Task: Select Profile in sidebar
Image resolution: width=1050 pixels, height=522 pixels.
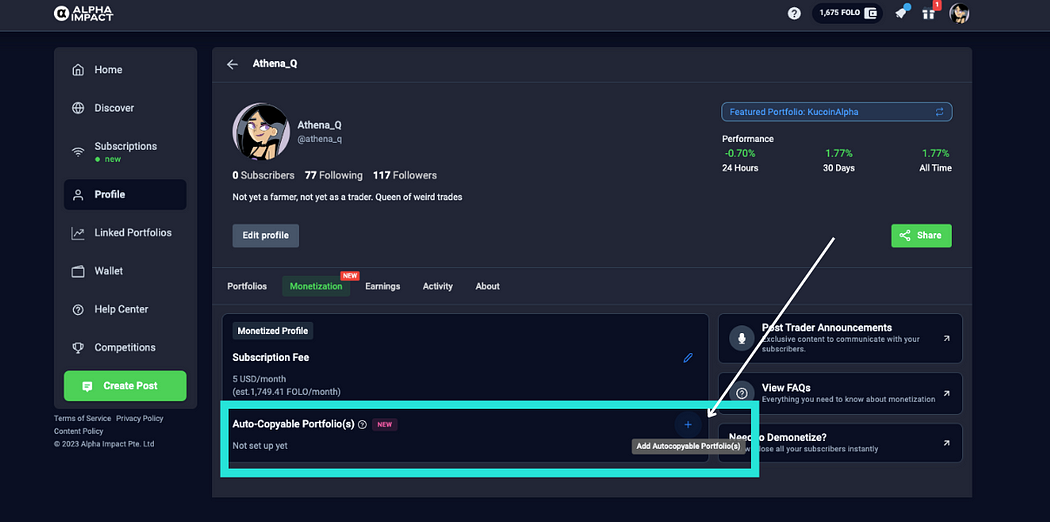Action: point(125,195)
